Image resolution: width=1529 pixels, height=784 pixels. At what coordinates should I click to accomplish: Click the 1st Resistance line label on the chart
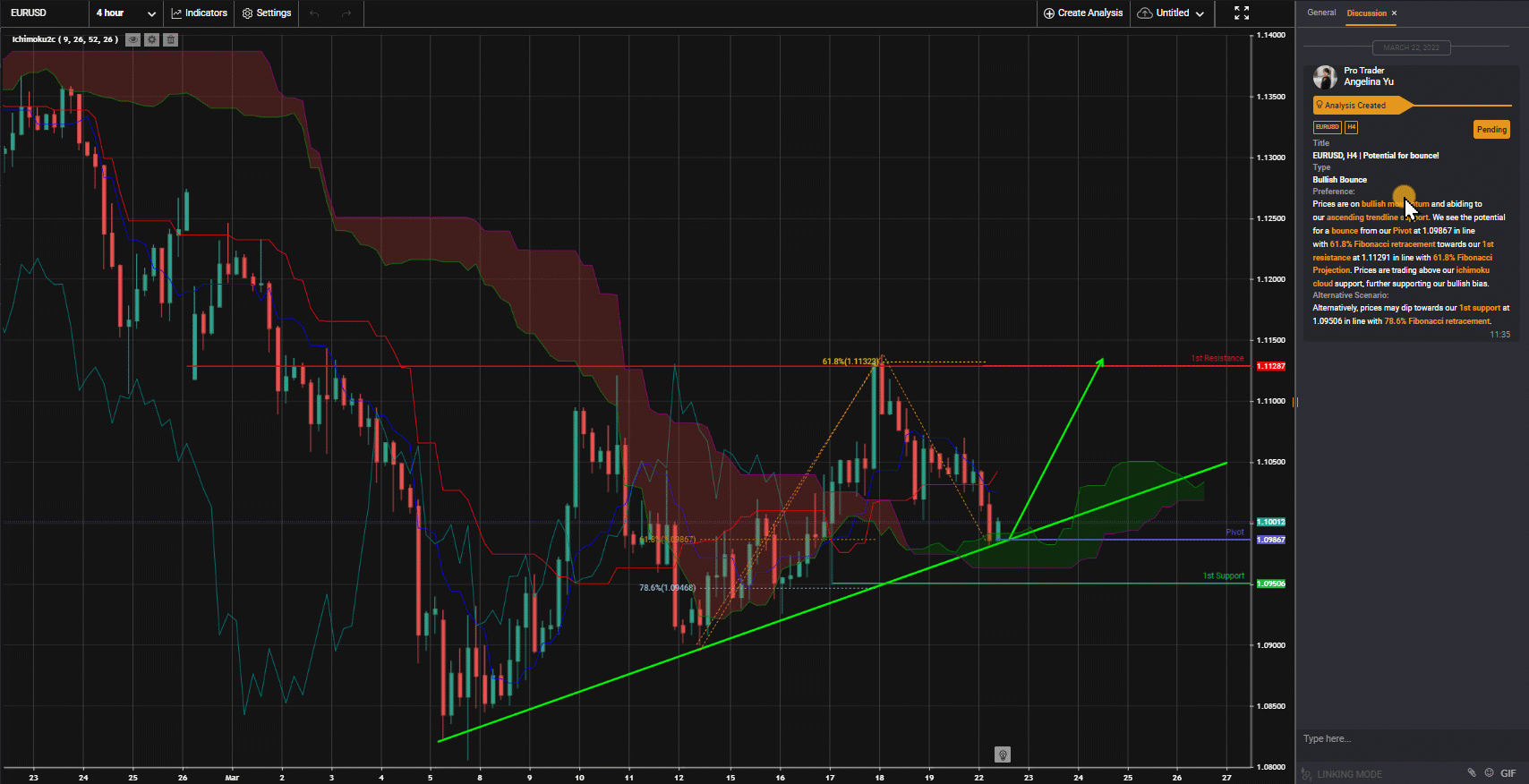pyautogui.click(x=1217, y=358)
